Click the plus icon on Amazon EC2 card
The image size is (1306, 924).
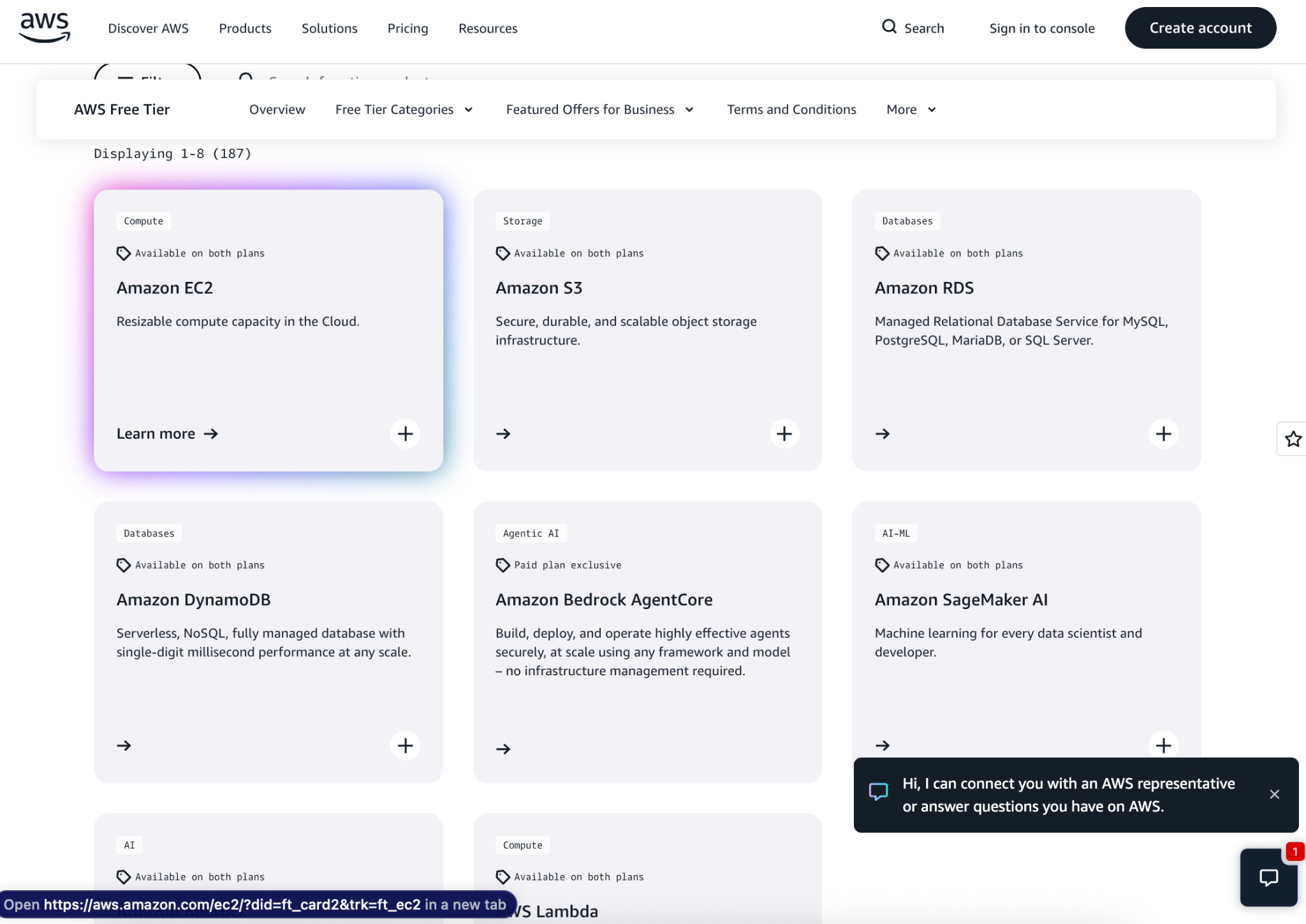[x=405, y=434]
